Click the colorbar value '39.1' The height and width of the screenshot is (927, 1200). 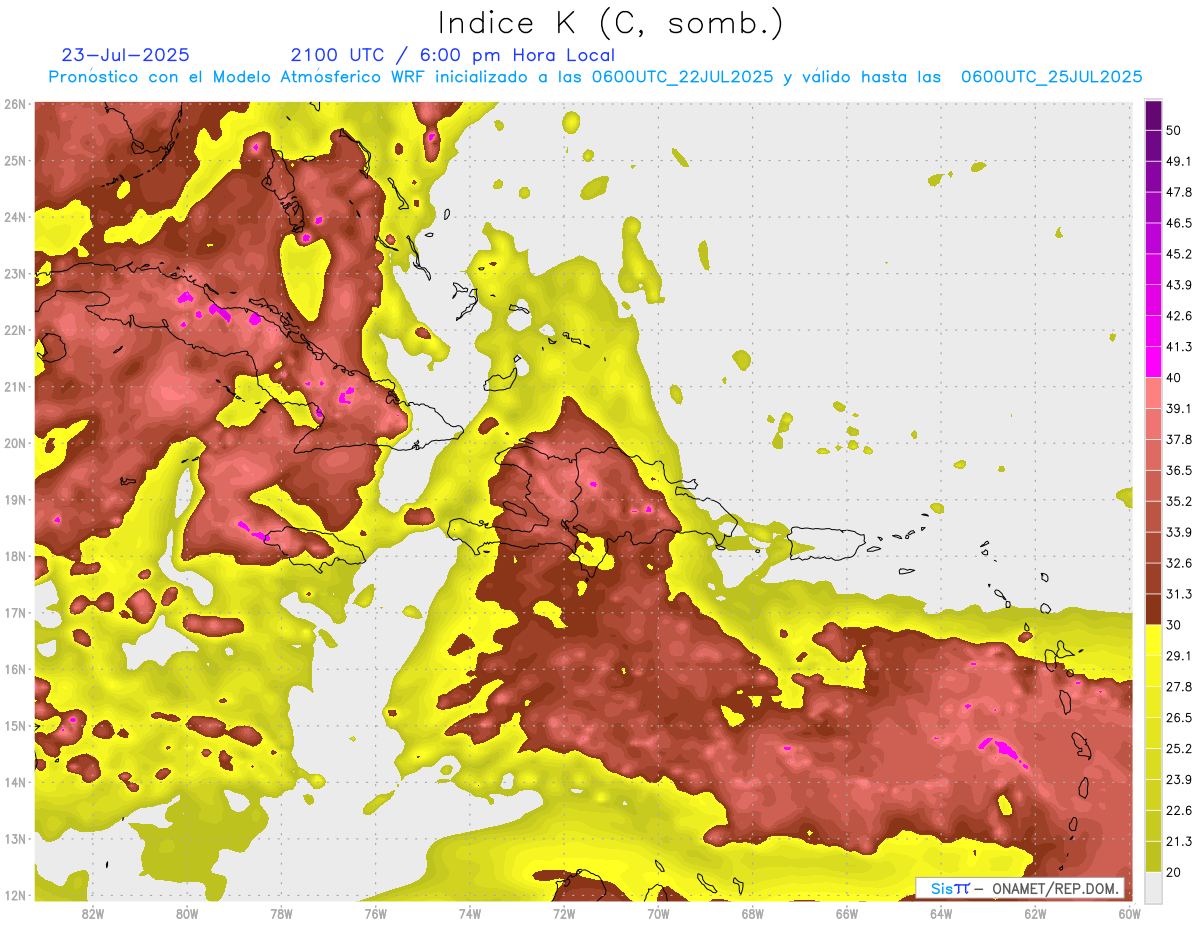click(1178, 408)
